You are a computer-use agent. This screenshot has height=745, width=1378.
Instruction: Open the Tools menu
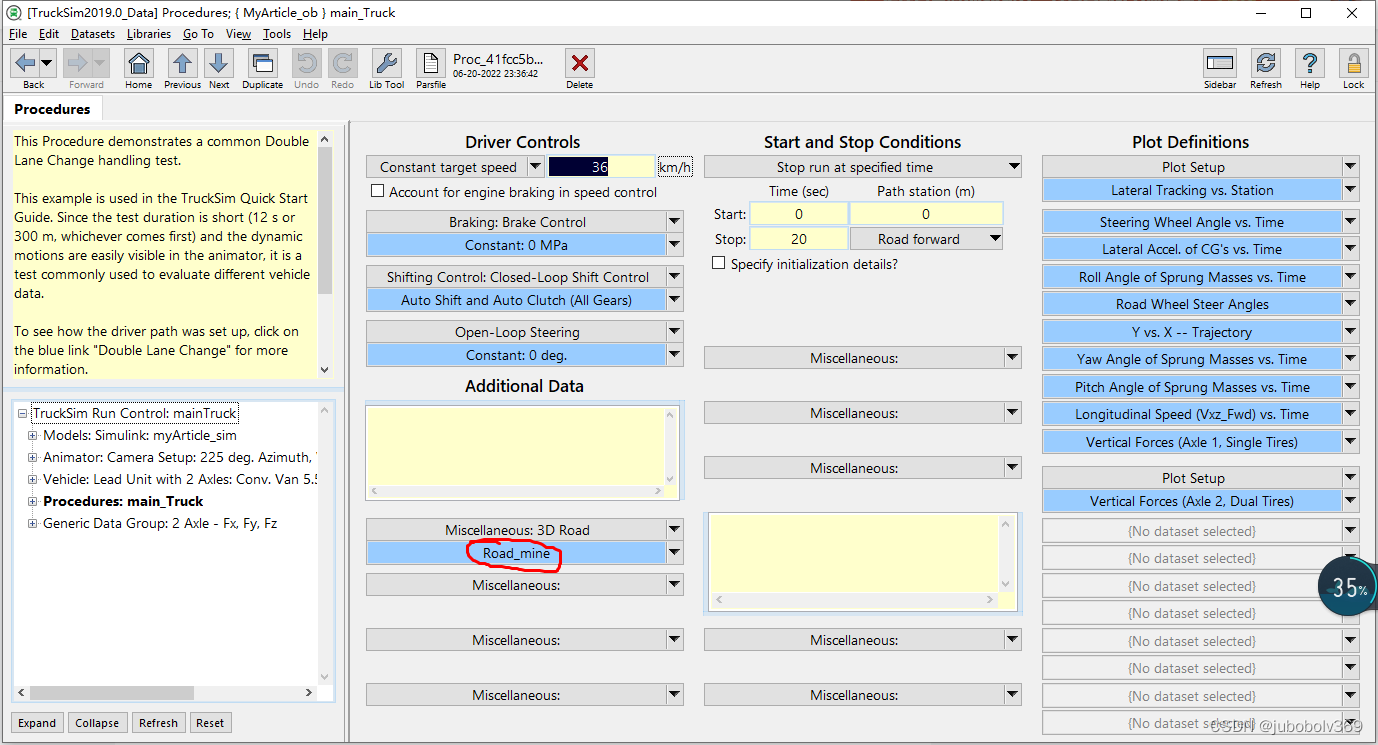[277, 34]
